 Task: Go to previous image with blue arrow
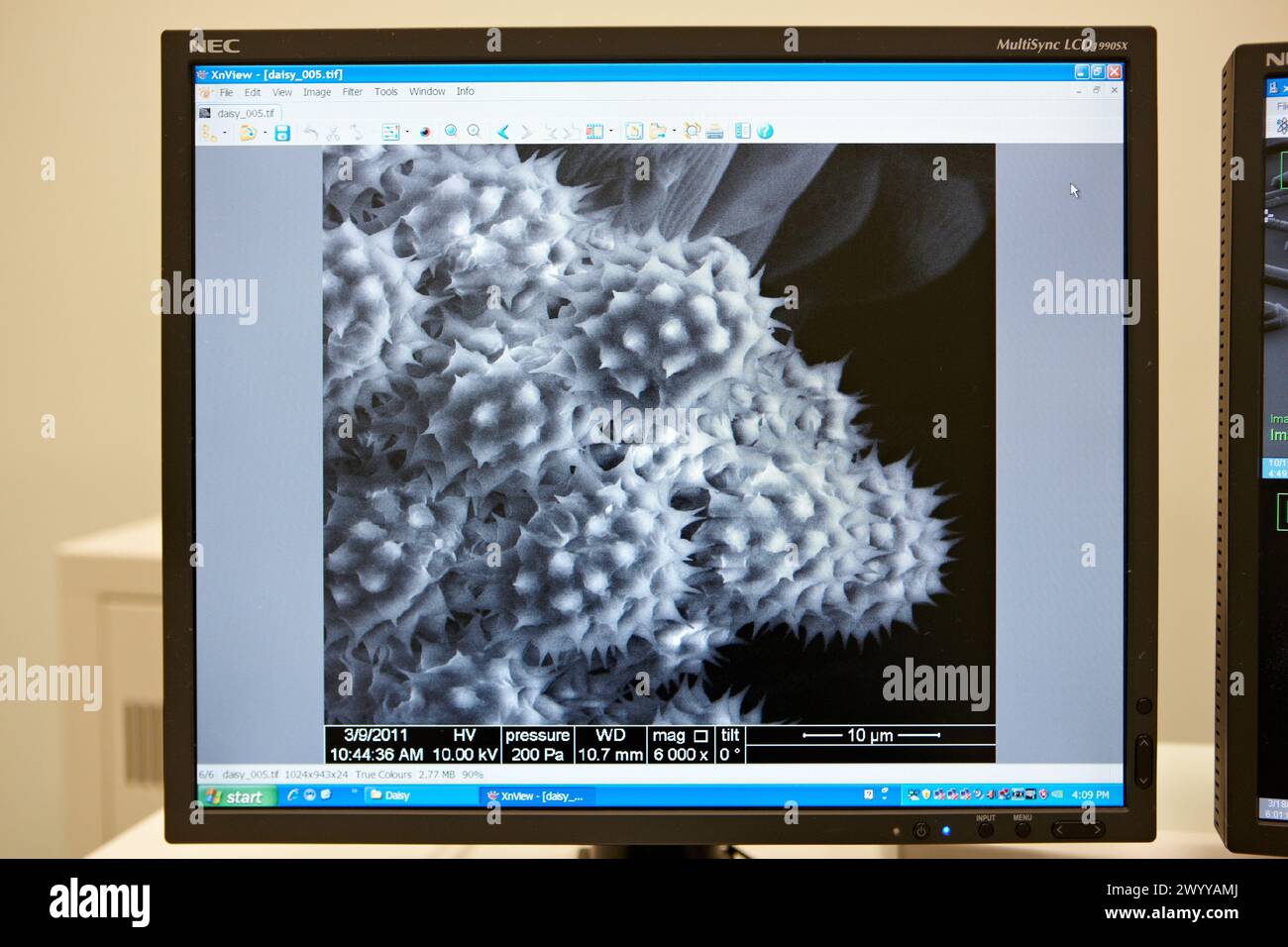pos(503,131)
